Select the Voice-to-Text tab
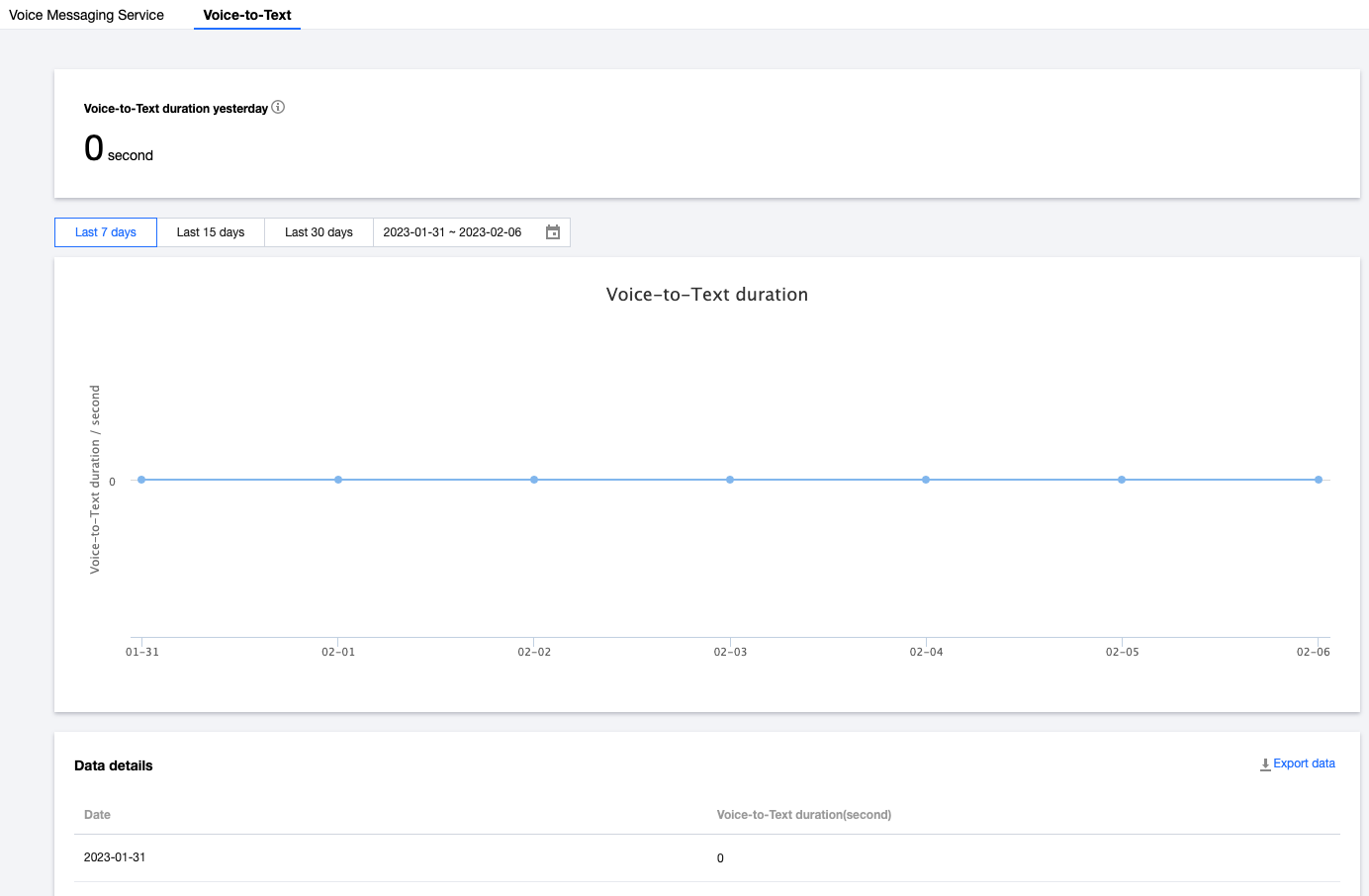This screenshot has width=1369, height=896. pyautogui.click(x=247, y=15)
